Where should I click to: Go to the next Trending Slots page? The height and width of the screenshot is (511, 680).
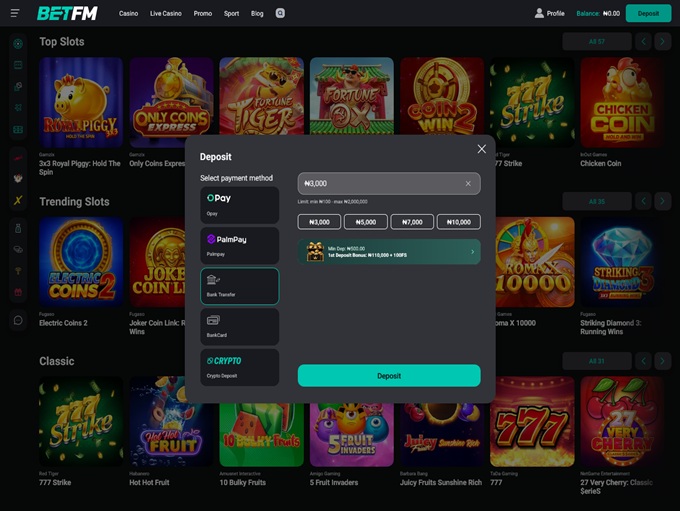[662, 201]
